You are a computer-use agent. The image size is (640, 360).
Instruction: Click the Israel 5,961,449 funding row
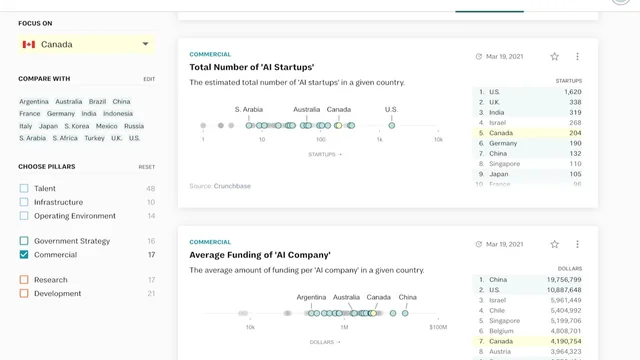[x=528, y=300]
